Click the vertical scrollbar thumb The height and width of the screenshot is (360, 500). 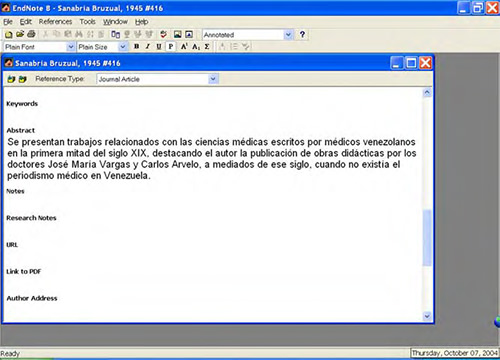click(x=427, y=238)
